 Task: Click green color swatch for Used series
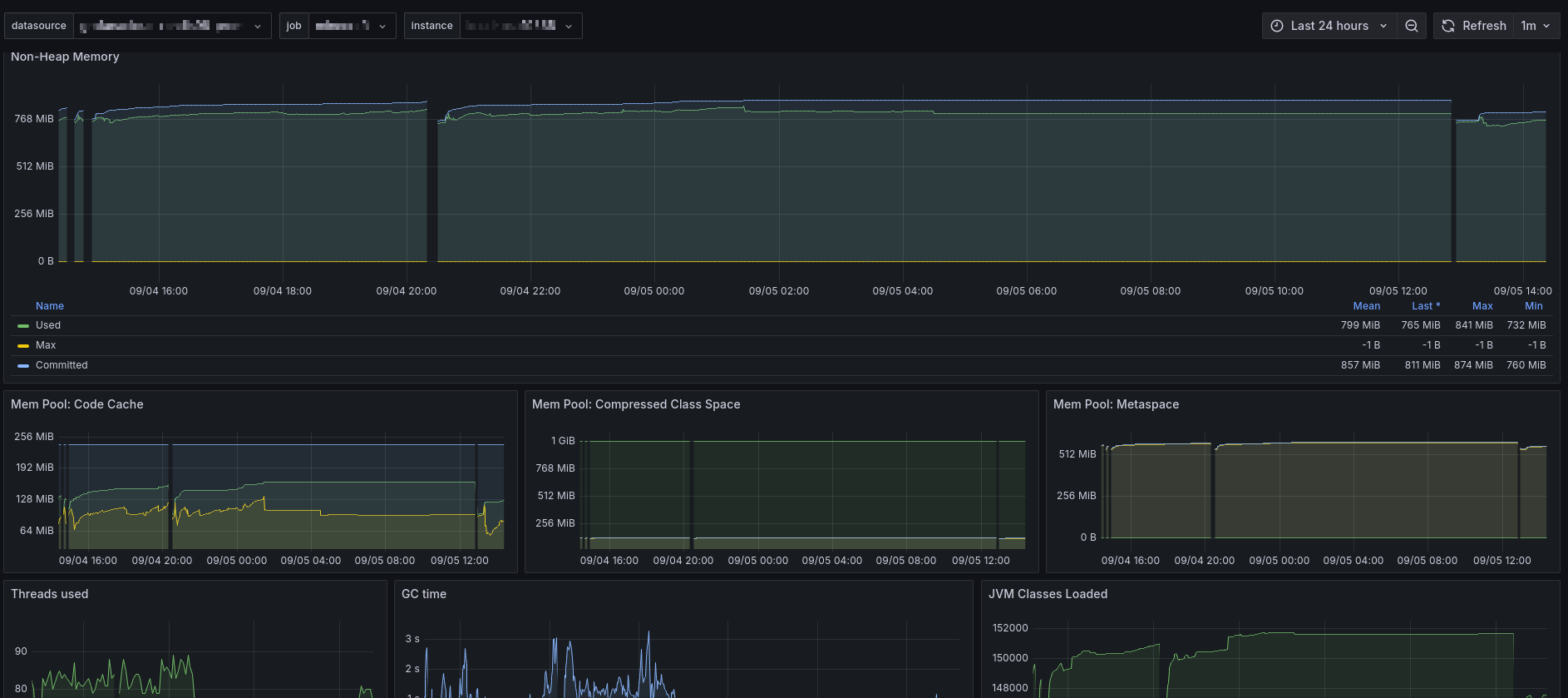coord(23,326)
